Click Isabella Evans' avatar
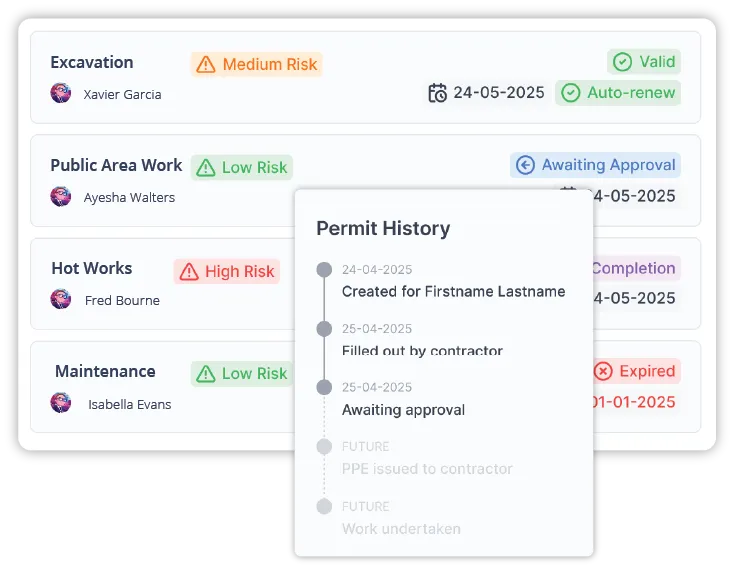The height and width of the screenshot is (567, 735). point(61,403)
